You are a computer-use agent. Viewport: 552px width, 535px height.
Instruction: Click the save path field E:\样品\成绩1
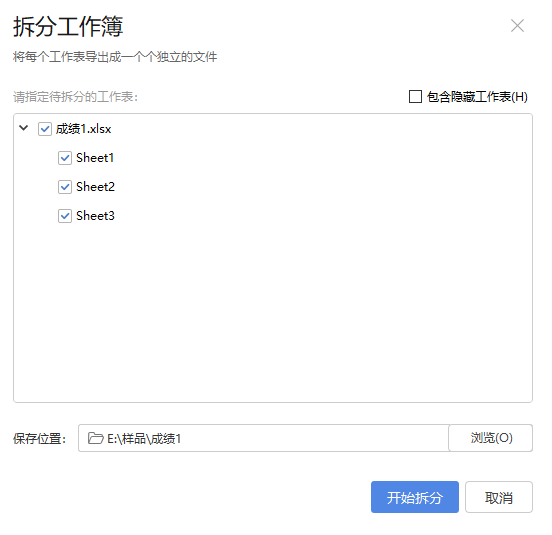(263, 438)
